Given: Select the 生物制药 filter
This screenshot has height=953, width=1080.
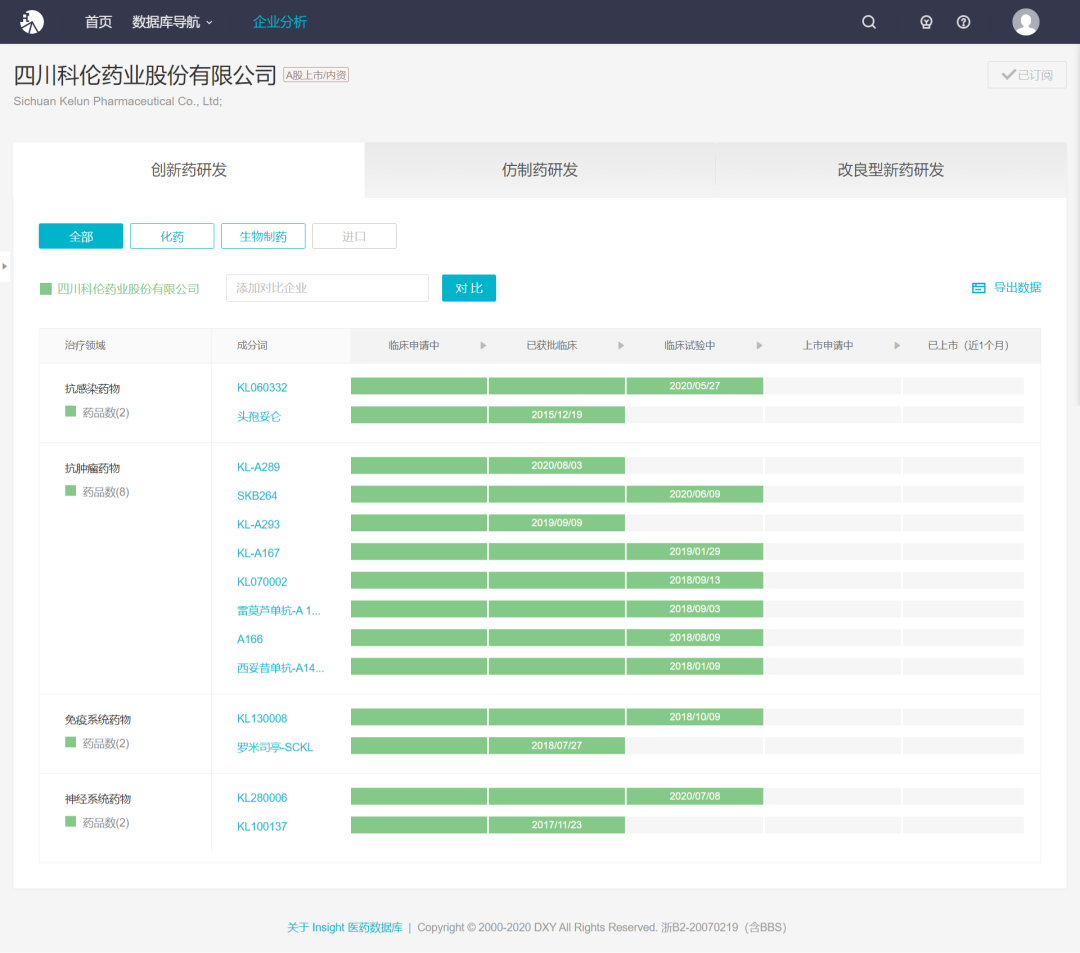Looking at the screenshot, I should coord(263,236).
